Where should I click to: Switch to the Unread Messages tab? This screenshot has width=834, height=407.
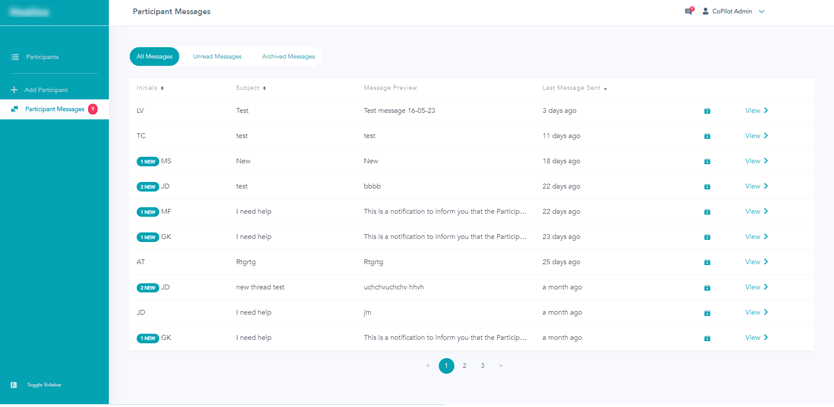(x=217, y=57)
